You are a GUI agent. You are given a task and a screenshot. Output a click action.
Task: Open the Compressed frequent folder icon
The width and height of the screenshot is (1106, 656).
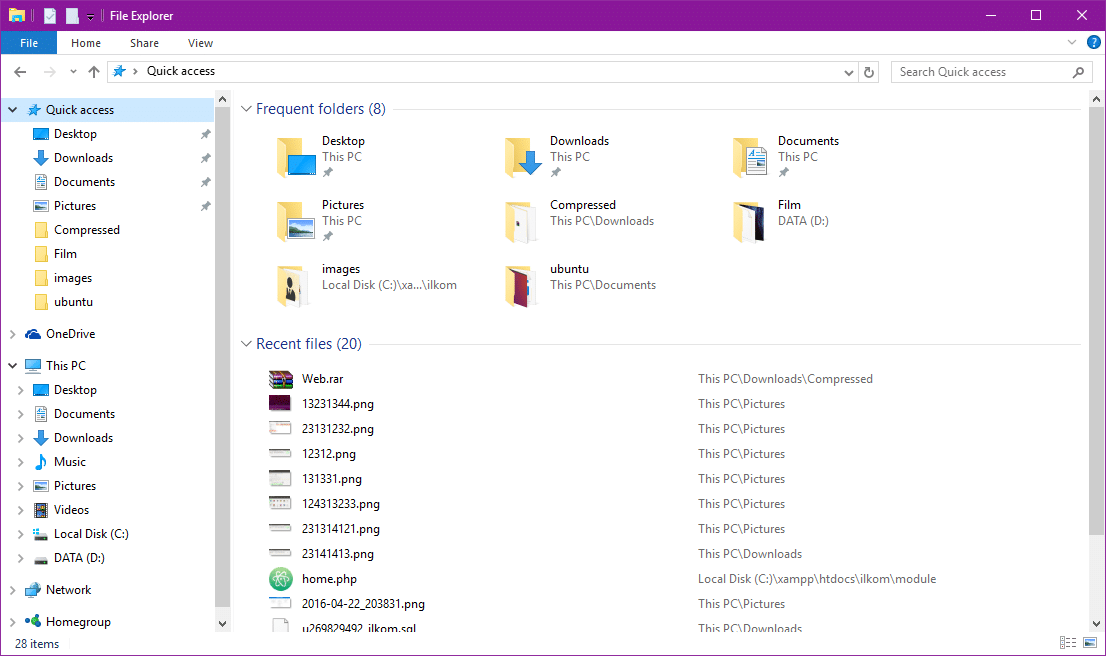tap(521, 221)
